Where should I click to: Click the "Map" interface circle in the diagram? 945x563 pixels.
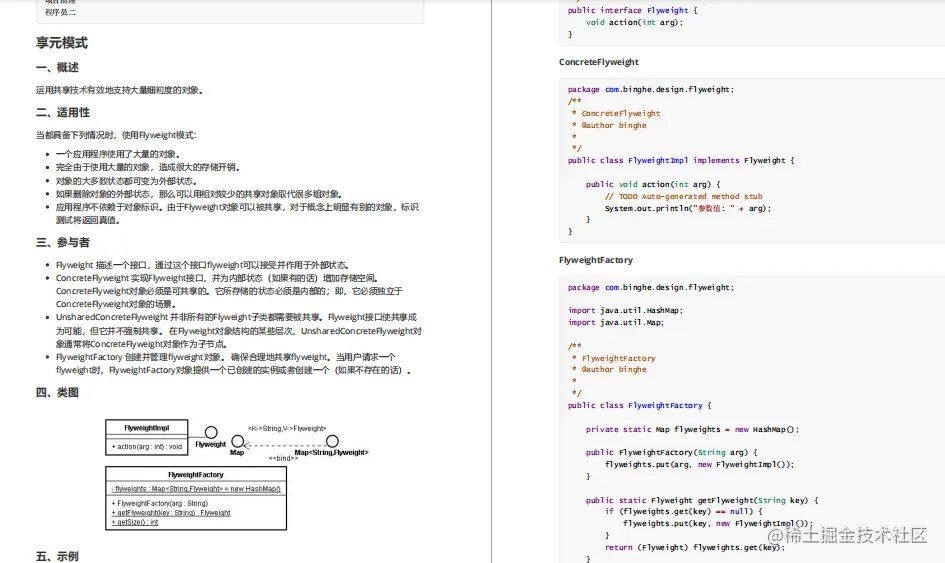click(237, 442)
